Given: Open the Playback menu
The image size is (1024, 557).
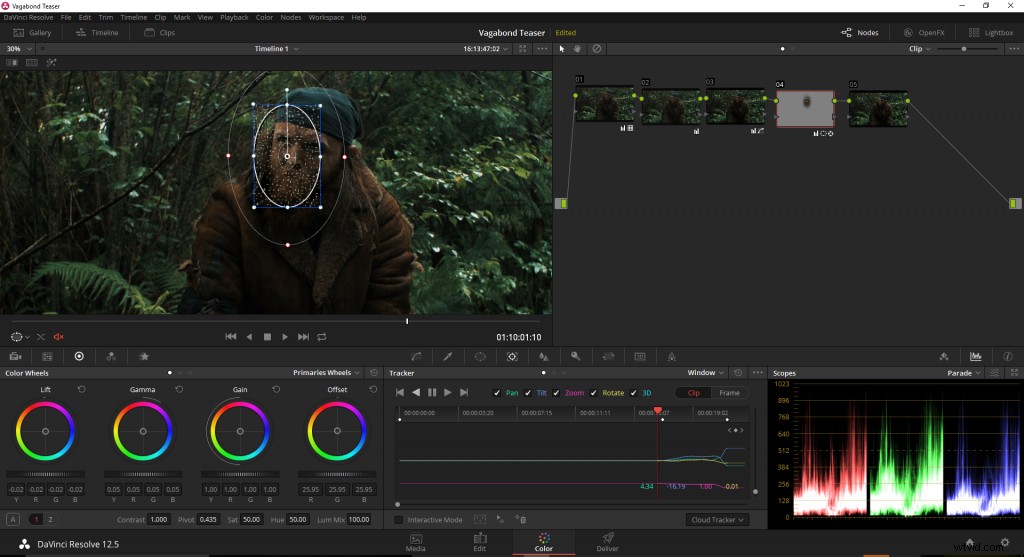Looking at the screenshot, I should (234, 17).
